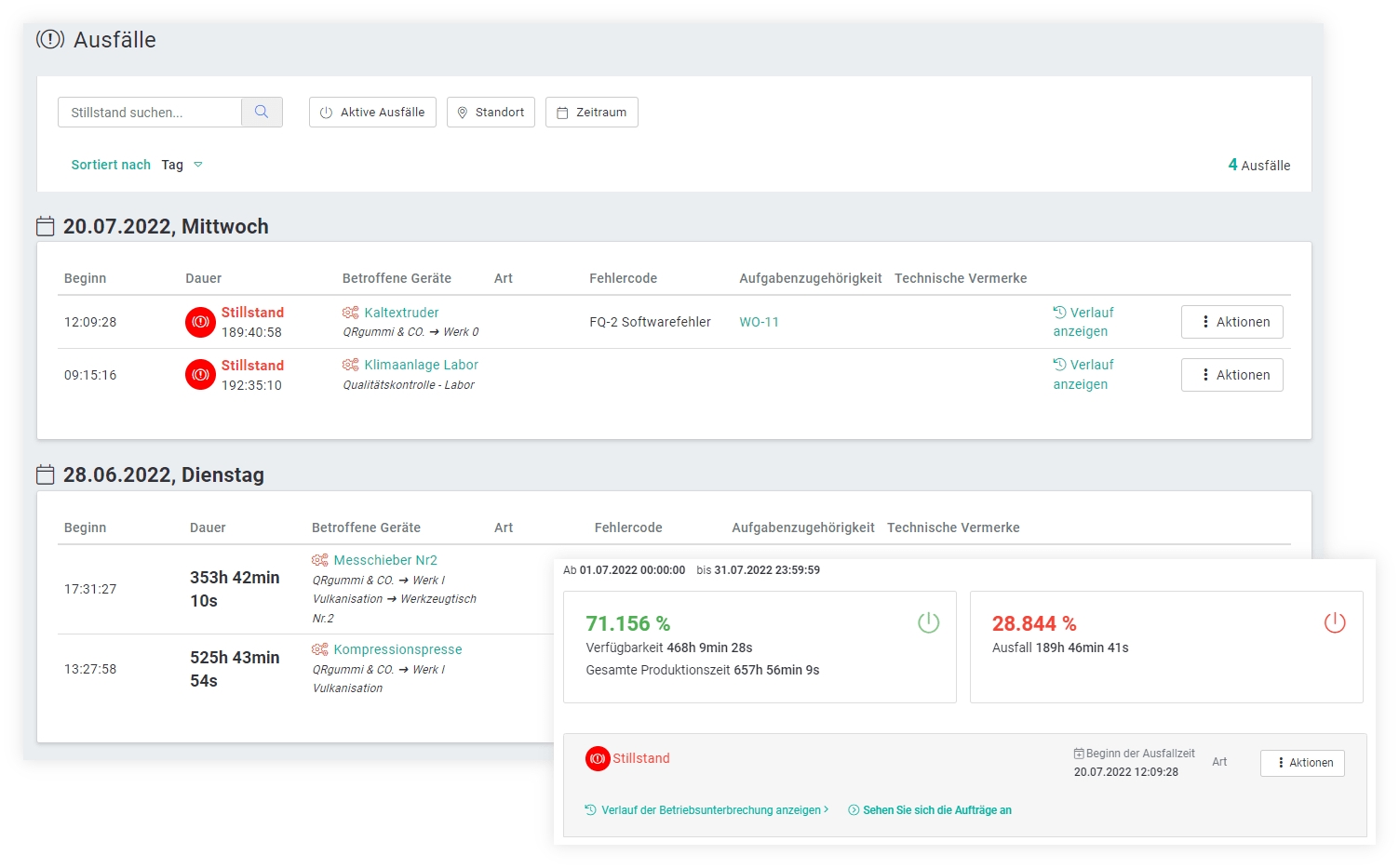The image size is (1399, 868).
Task: Open Aktionen menu for Klimaanlage Labor row
Action: (x=1231, y=375)
